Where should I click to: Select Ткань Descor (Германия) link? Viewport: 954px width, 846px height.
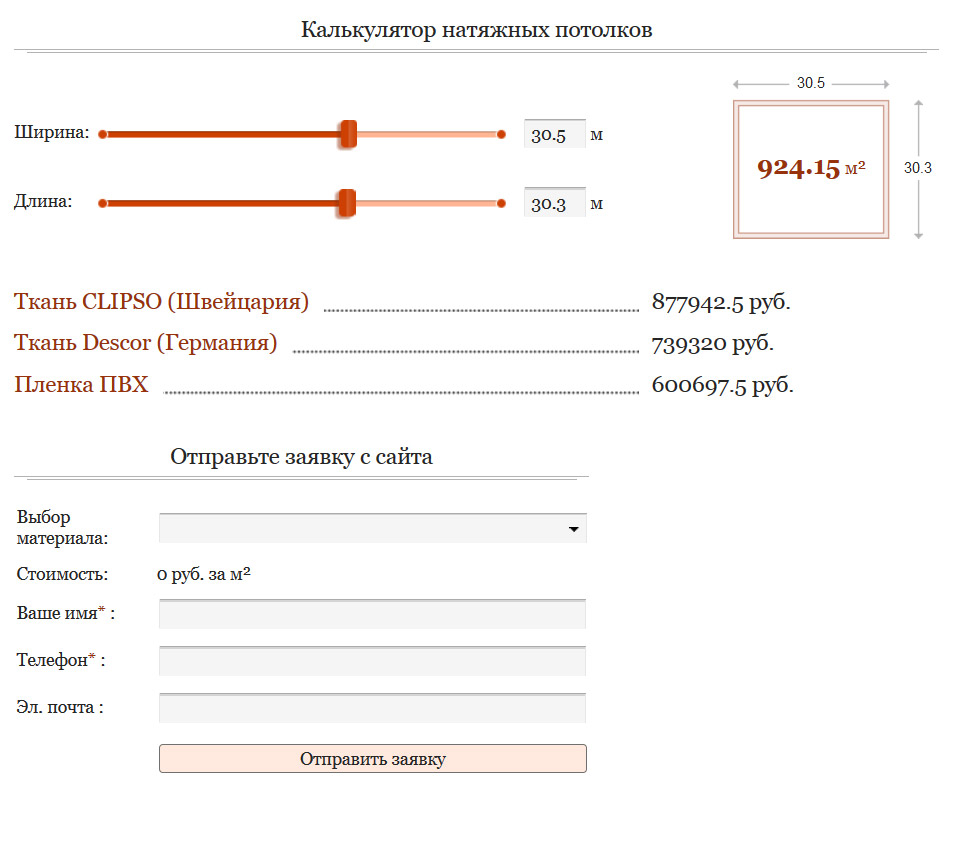[145, 343]
